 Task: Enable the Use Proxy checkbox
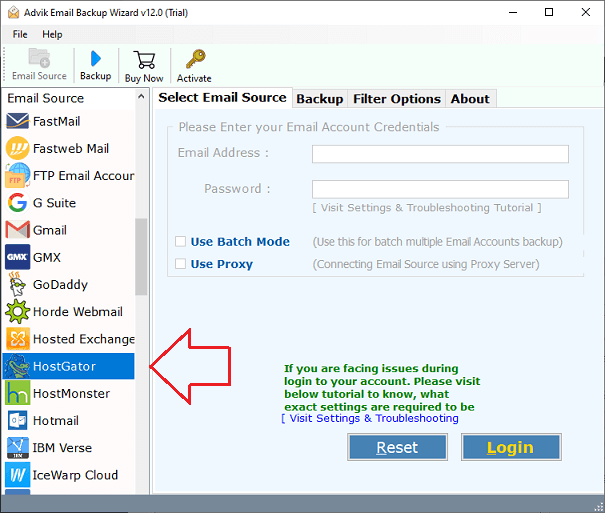181,264
